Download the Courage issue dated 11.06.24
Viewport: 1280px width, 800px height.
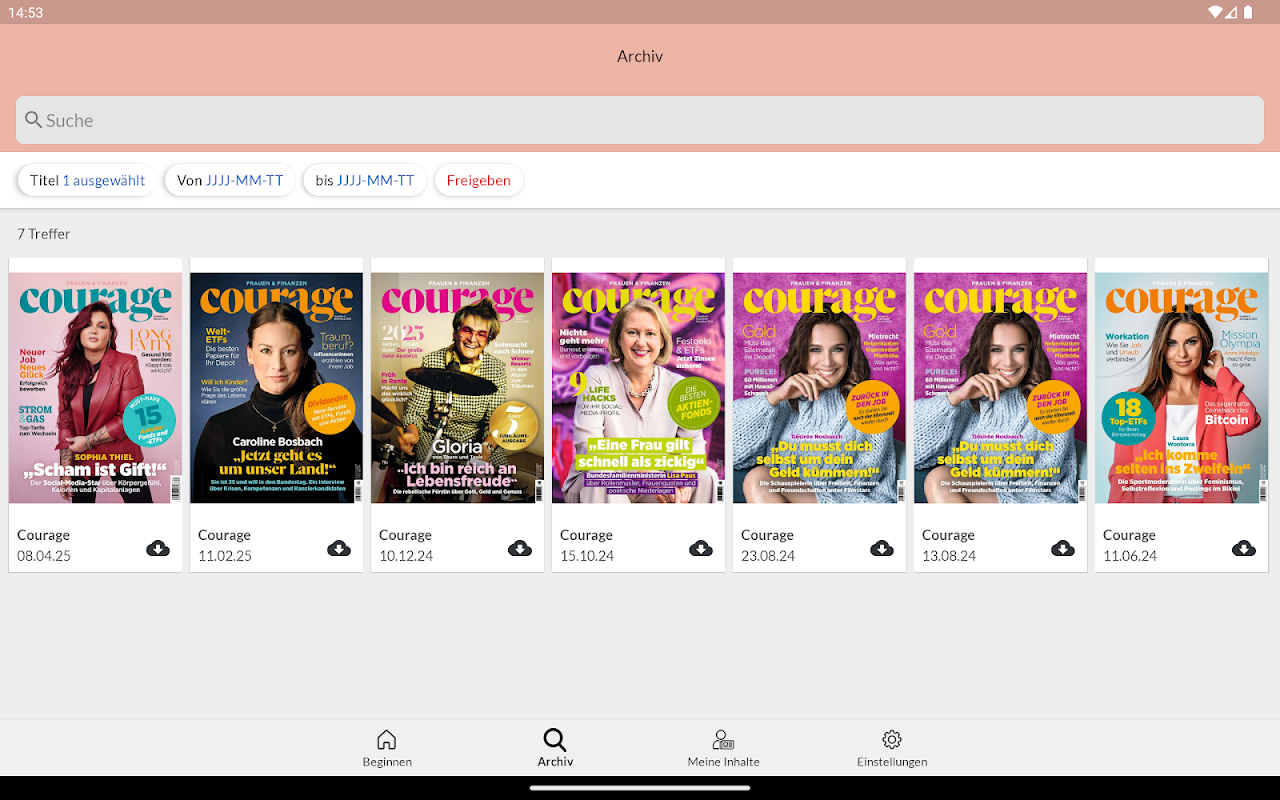coord(1243,548)
